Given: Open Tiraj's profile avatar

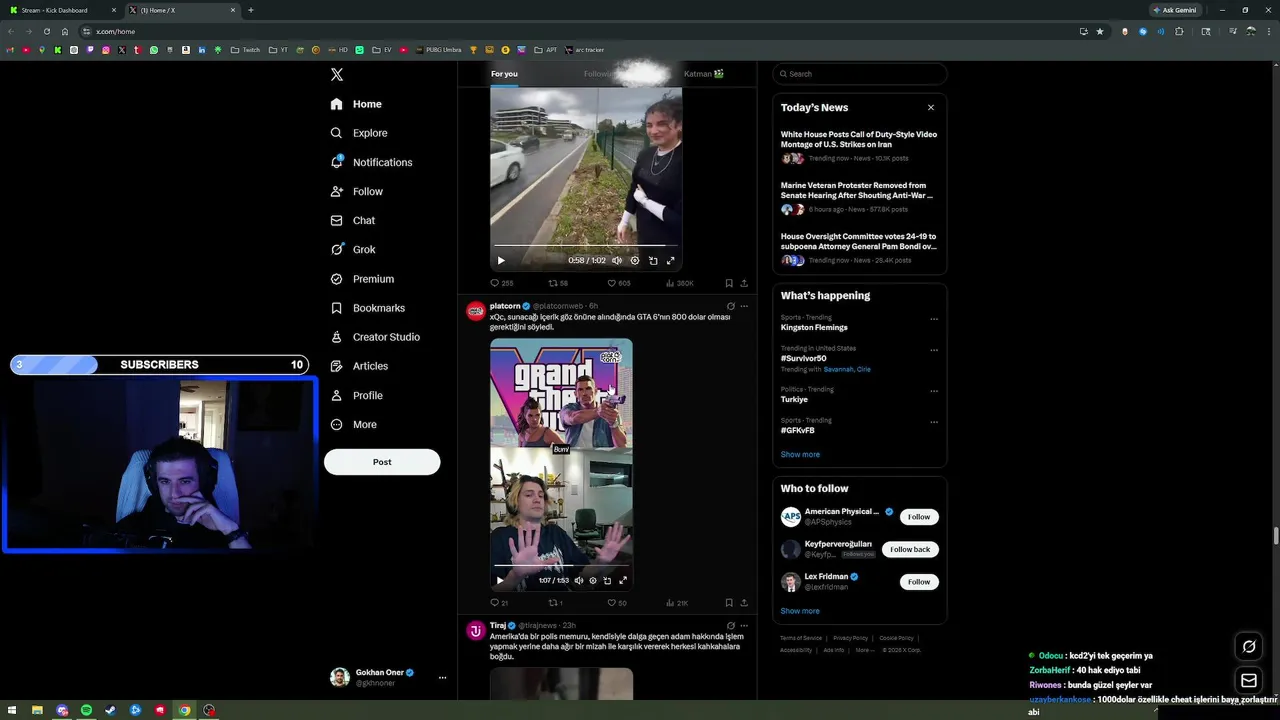Looking at the screenshot, I should point(476,630).
